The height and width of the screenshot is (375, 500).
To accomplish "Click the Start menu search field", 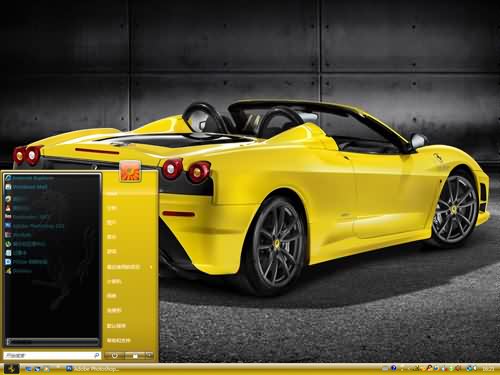I will coord(52,356).
